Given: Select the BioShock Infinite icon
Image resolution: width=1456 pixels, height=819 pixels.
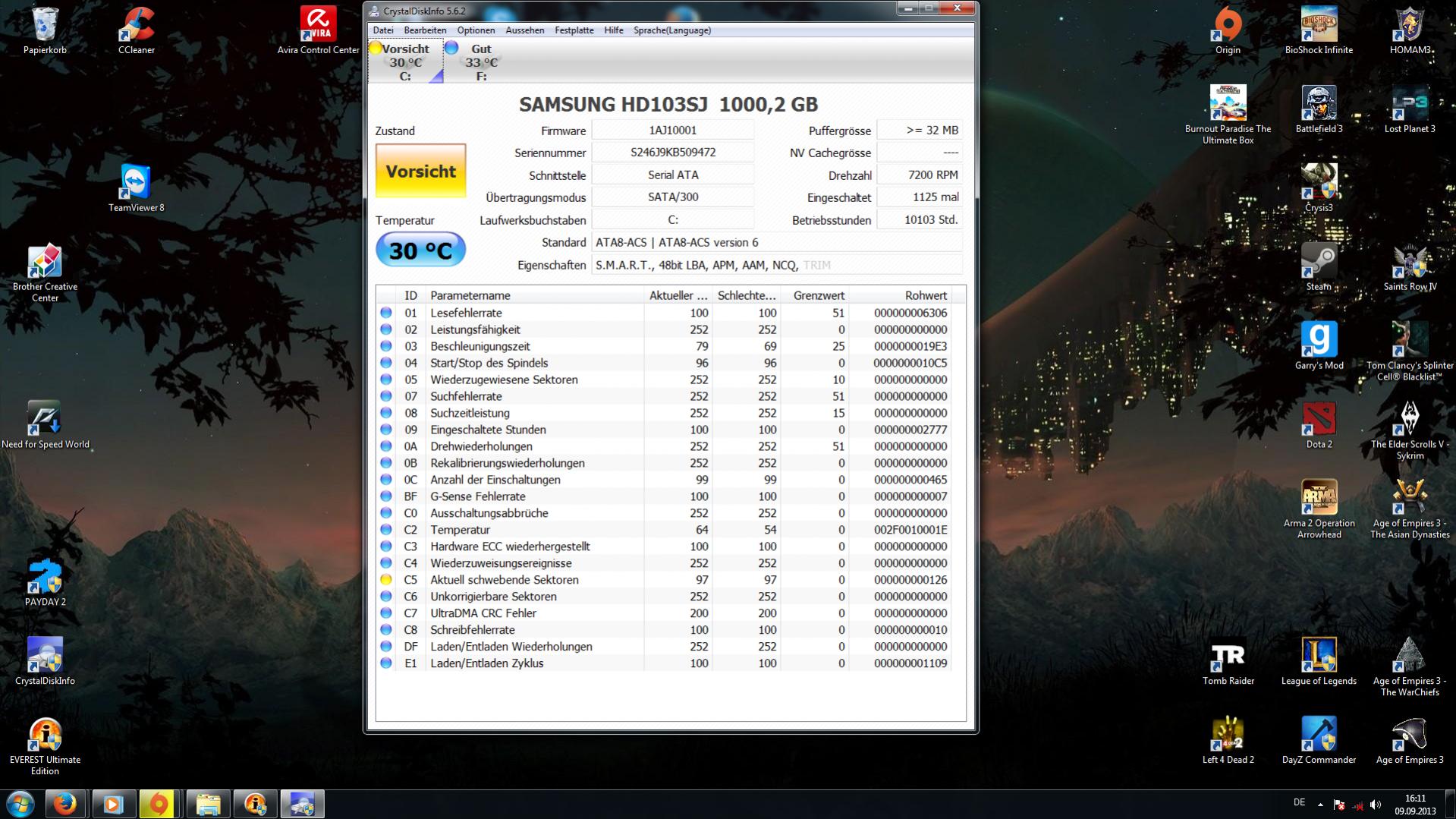Looking at the screenshot, I should (x=1319, y=30).
